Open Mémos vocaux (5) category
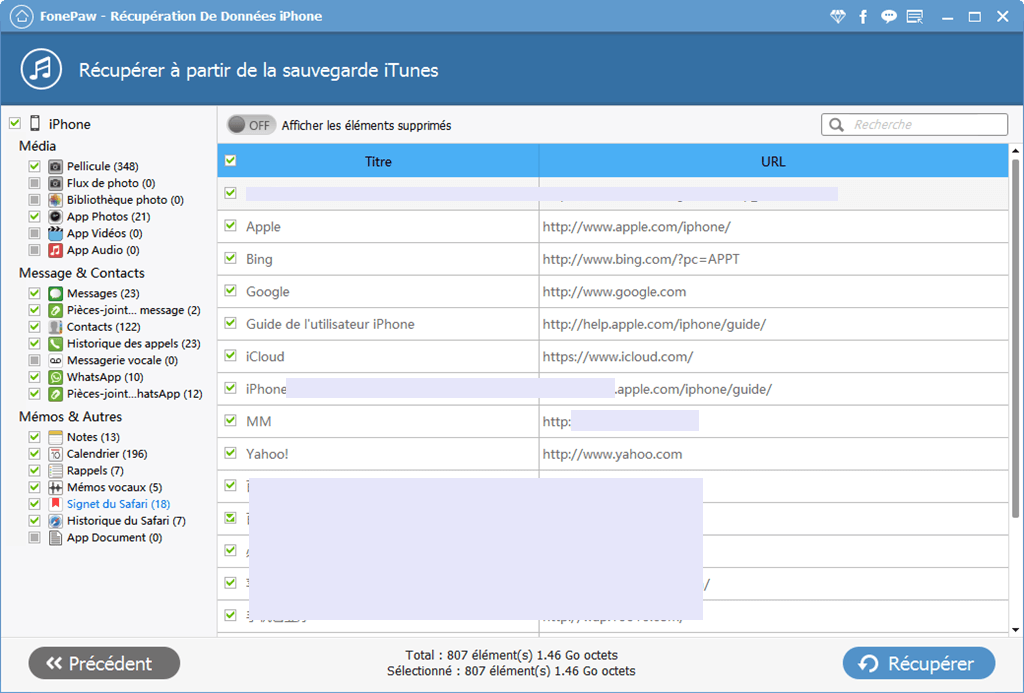This screenshot has height=693, width=1024. 114,487
